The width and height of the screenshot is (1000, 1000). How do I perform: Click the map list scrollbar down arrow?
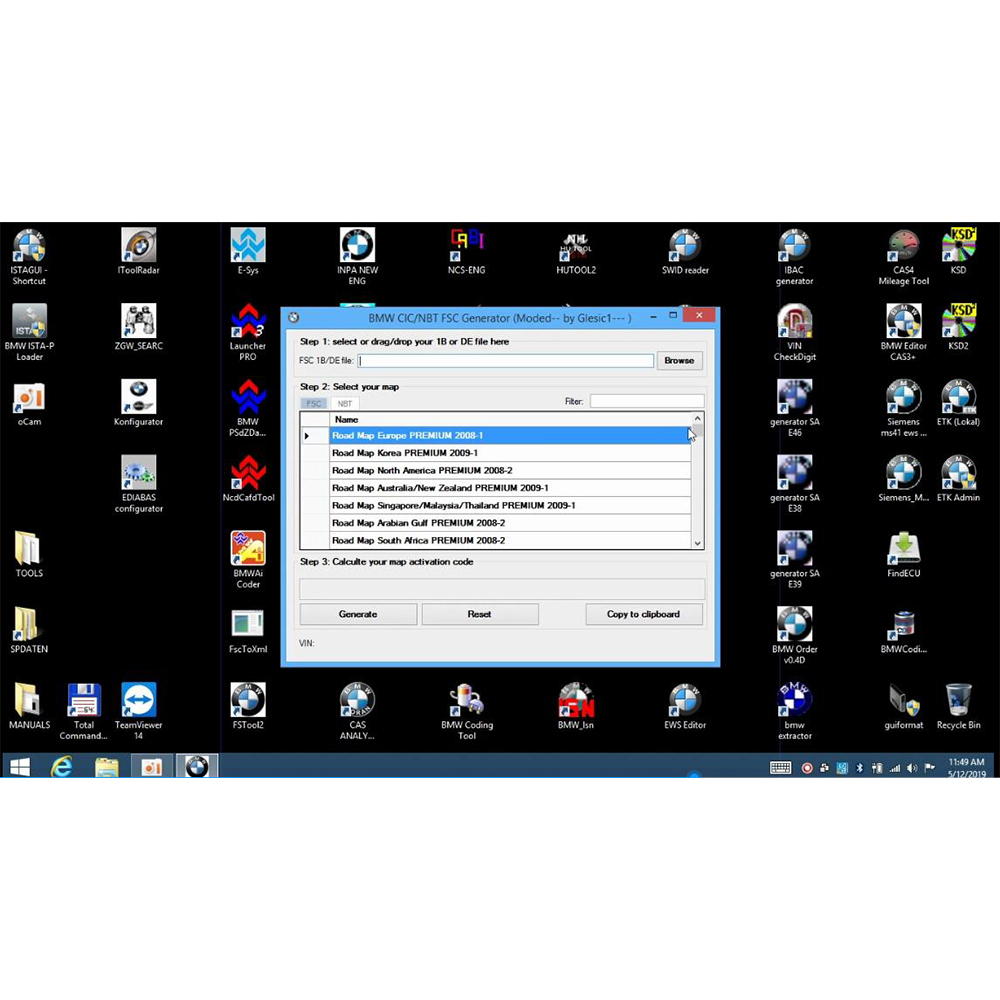698,542
